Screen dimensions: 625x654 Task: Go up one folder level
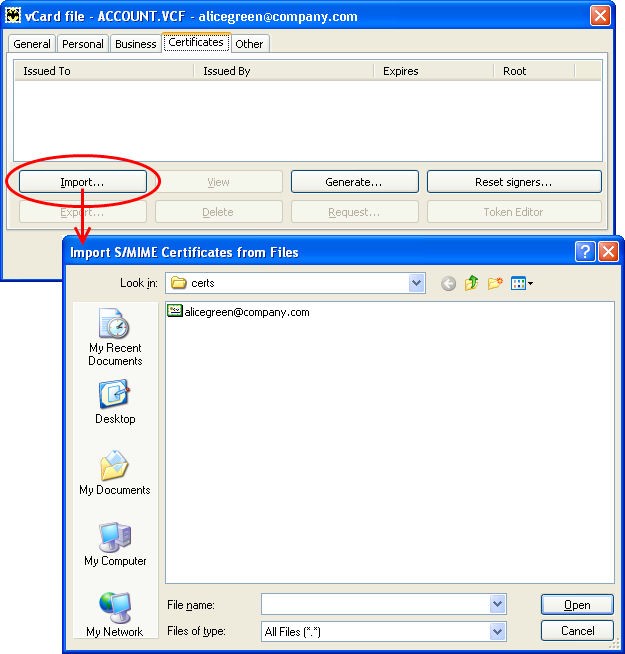point(471,283)
